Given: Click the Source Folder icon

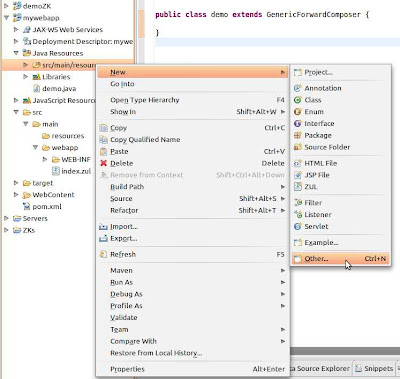Looking at the screenshot, I should coord(298,147).
